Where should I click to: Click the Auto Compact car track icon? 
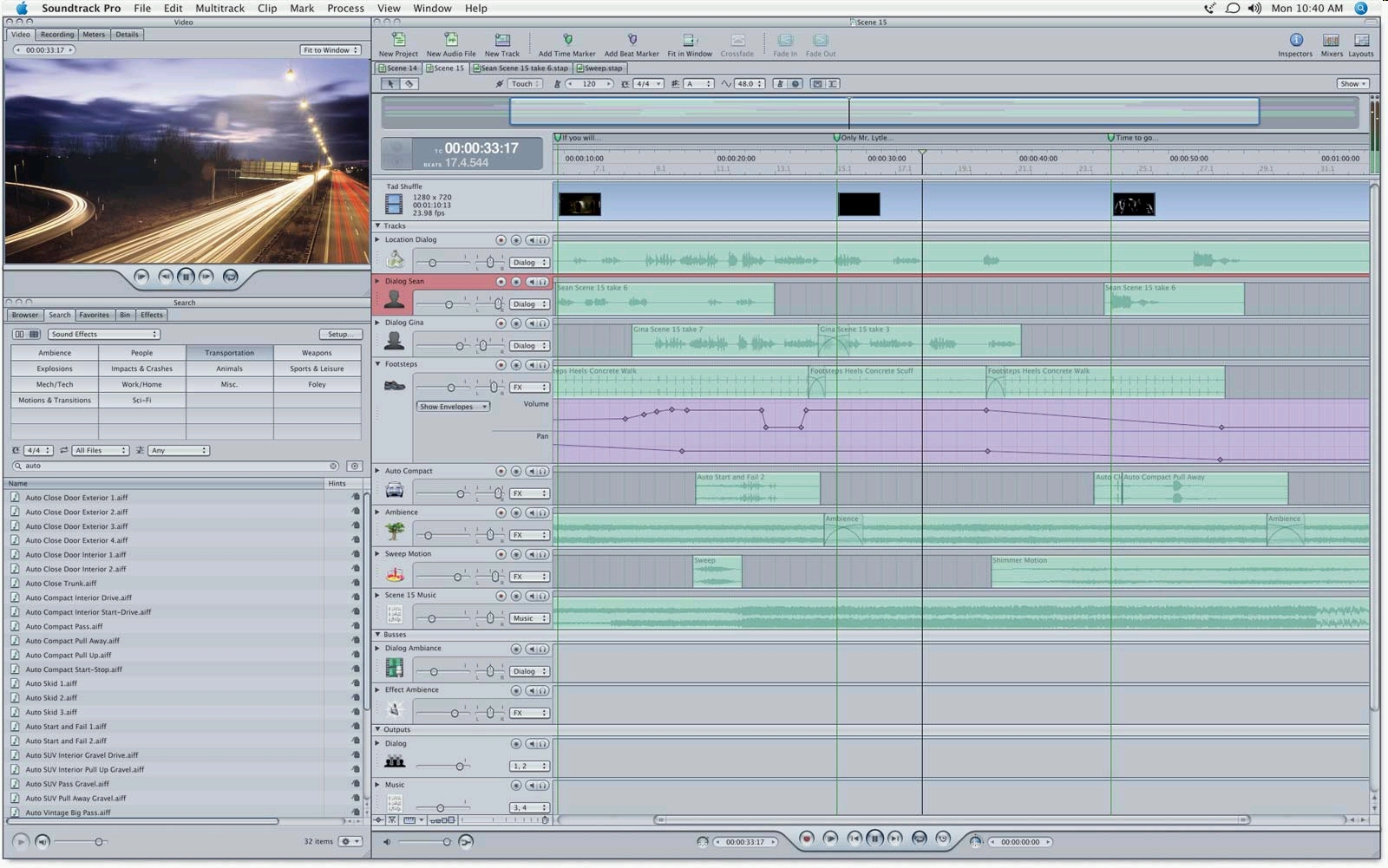point(395,491)
